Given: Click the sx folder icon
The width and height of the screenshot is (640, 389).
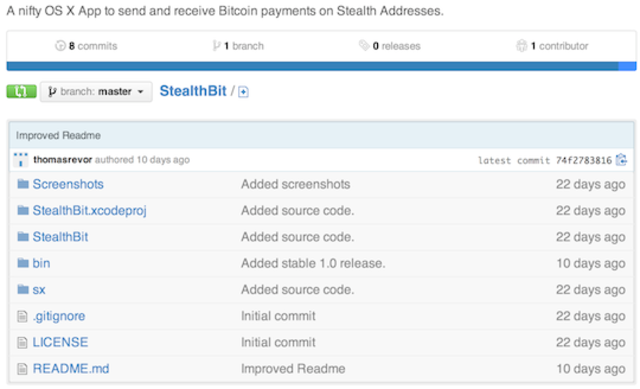Looking at the screenshot, I should coord(23,289).
